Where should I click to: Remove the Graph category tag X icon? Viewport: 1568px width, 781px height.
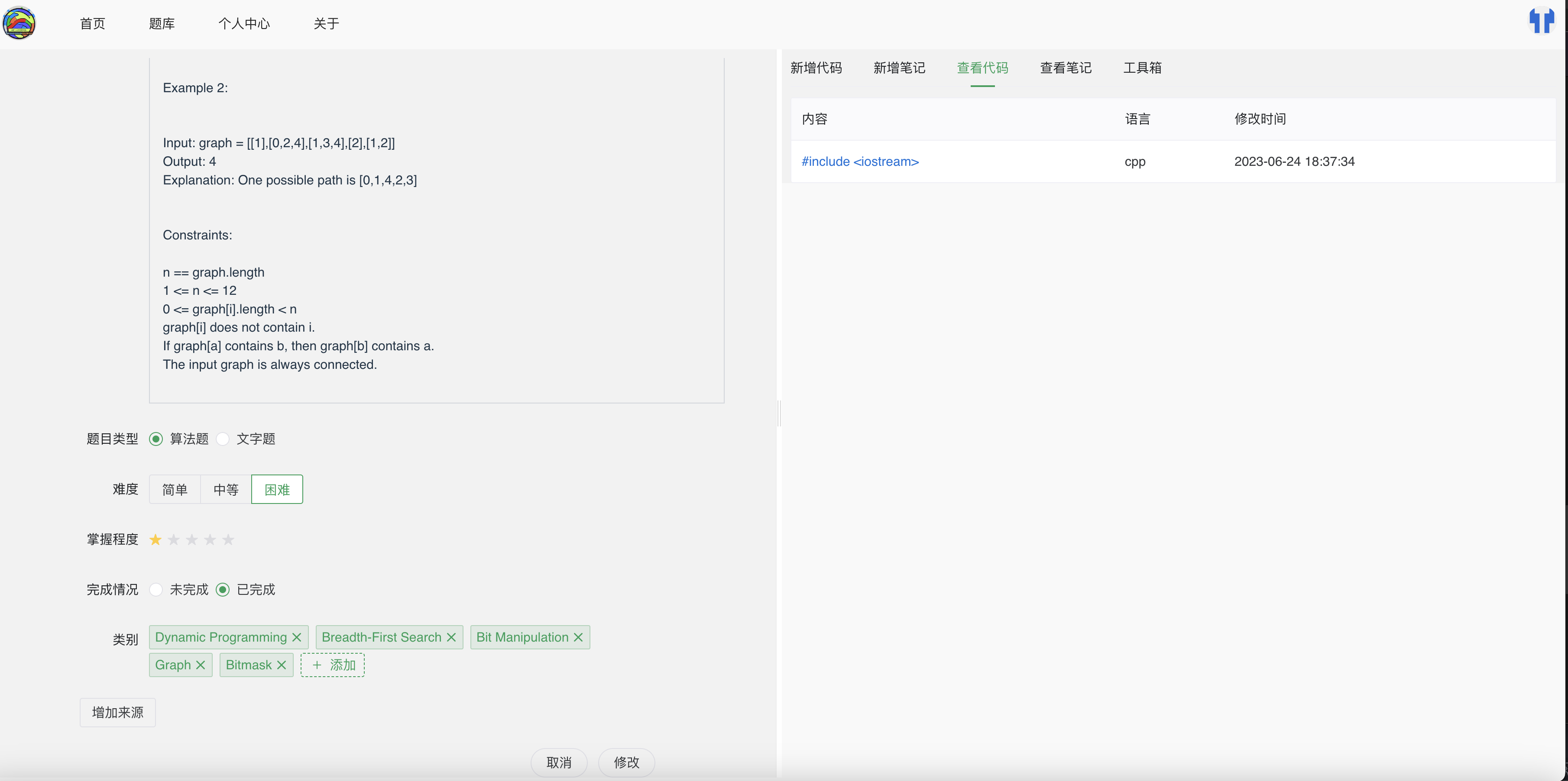pyautogui.click(x=200, y=665)
